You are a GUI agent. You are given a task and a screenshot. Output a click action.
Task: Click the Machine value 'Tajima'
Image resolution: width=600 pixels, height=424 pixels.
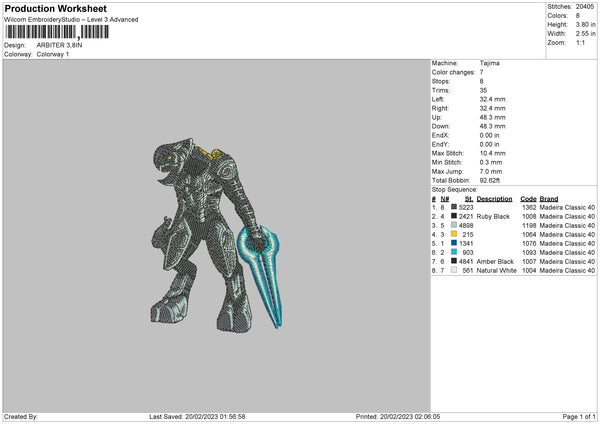tap(489, 63)
